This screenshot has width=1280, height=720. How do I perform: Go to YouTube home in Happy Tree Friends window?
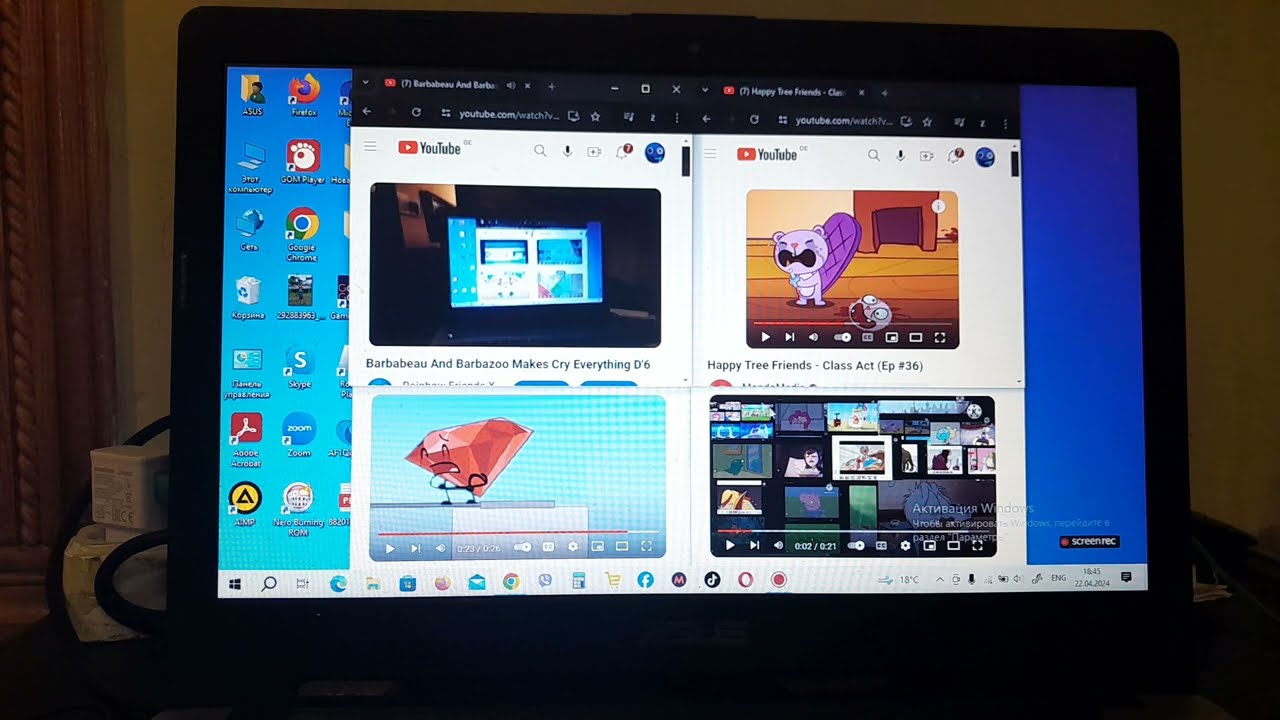tap(767, 154)
